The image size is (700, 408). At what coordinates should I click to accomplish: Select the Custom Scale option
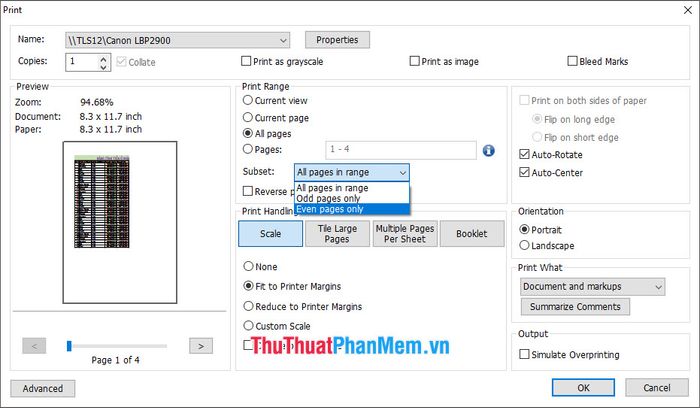(x=248, y=325)
